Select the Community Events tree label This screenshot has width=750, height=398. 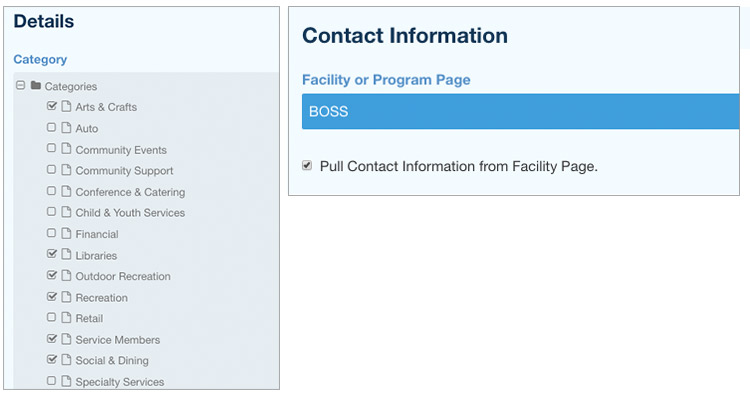(x=121, y=150)
